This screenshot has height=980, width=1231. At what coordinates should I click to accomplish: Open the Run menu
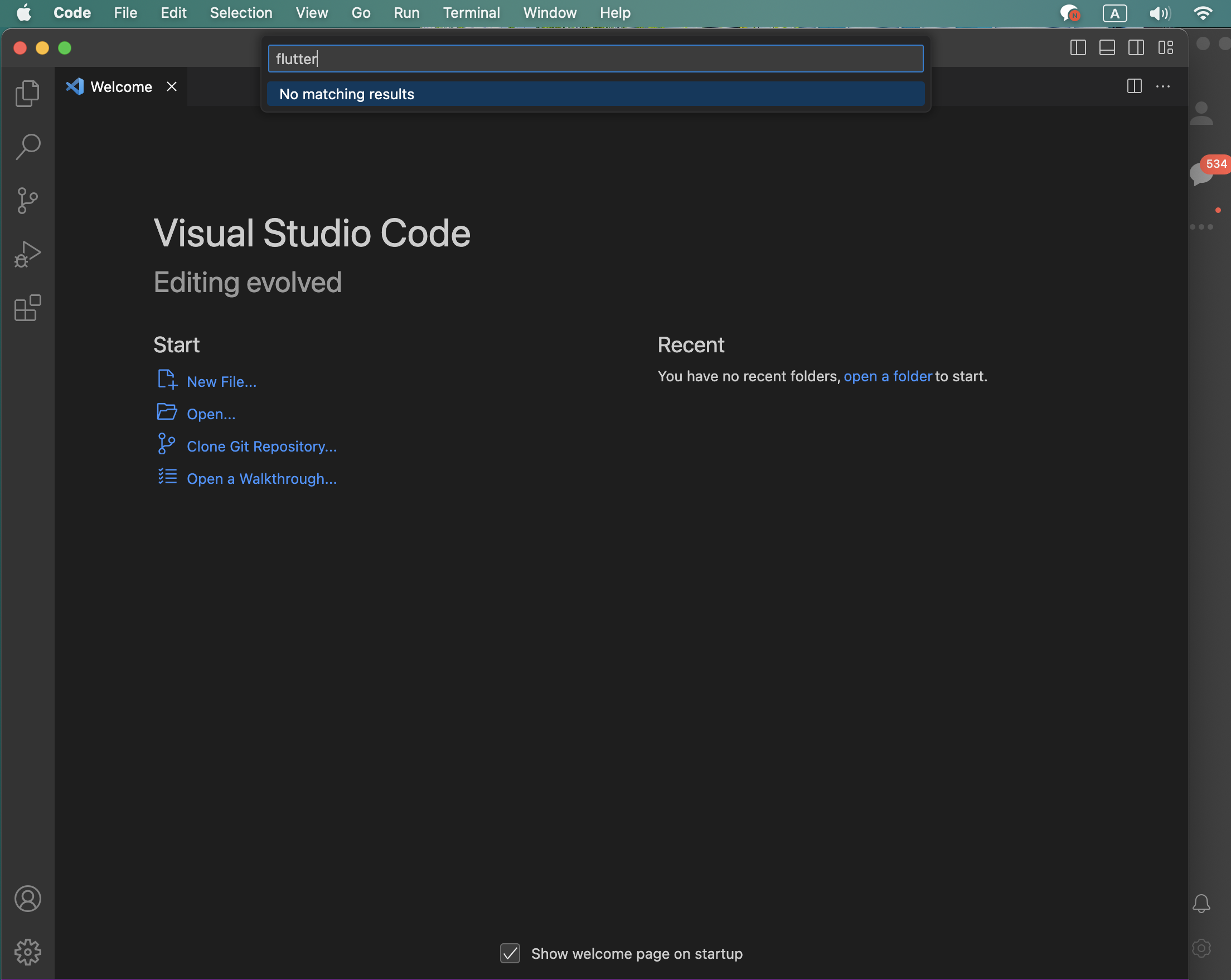tap(406, 13)
